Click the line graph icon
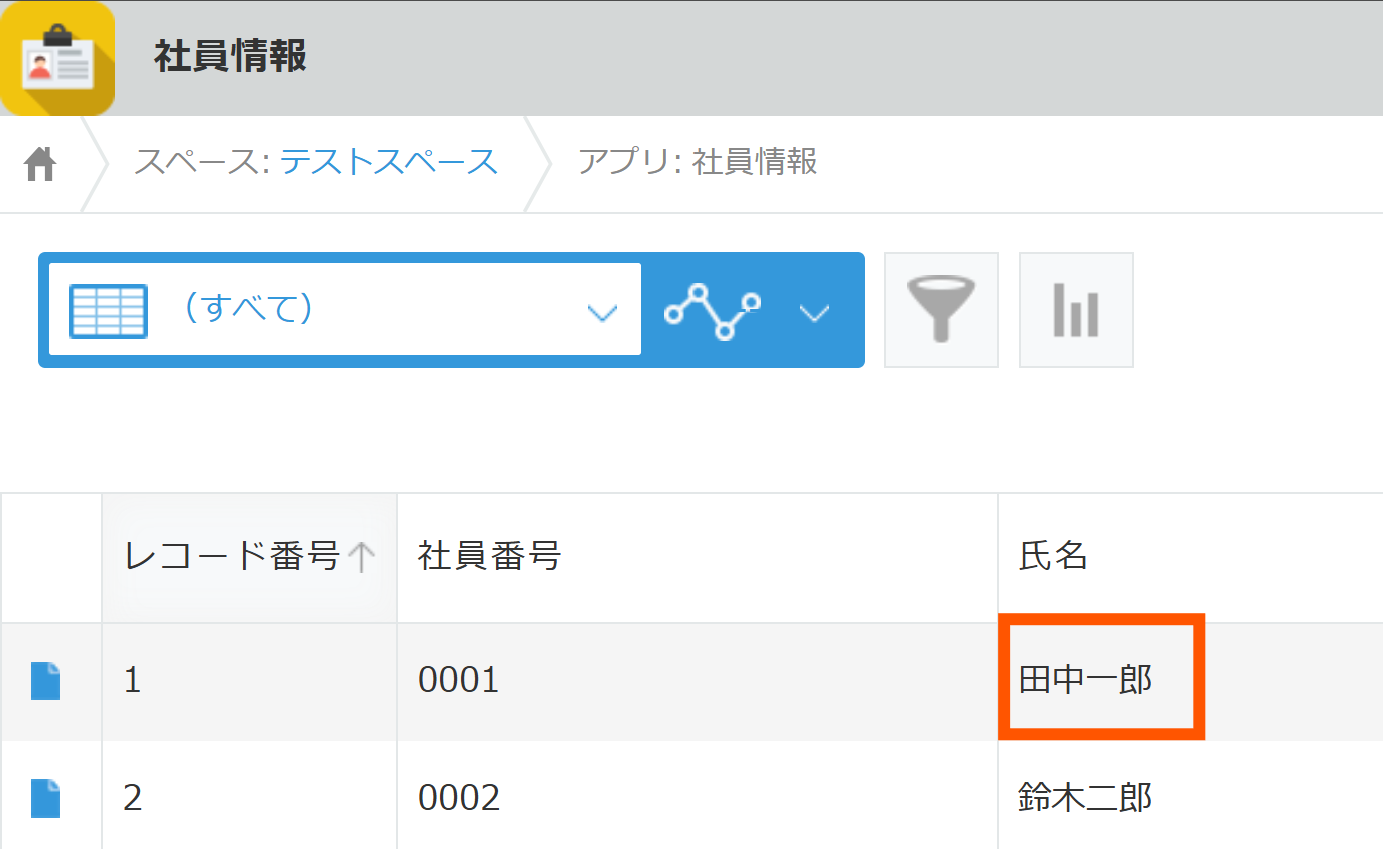1383x849 pixels. pyautogui.click(x=712, y=311)
